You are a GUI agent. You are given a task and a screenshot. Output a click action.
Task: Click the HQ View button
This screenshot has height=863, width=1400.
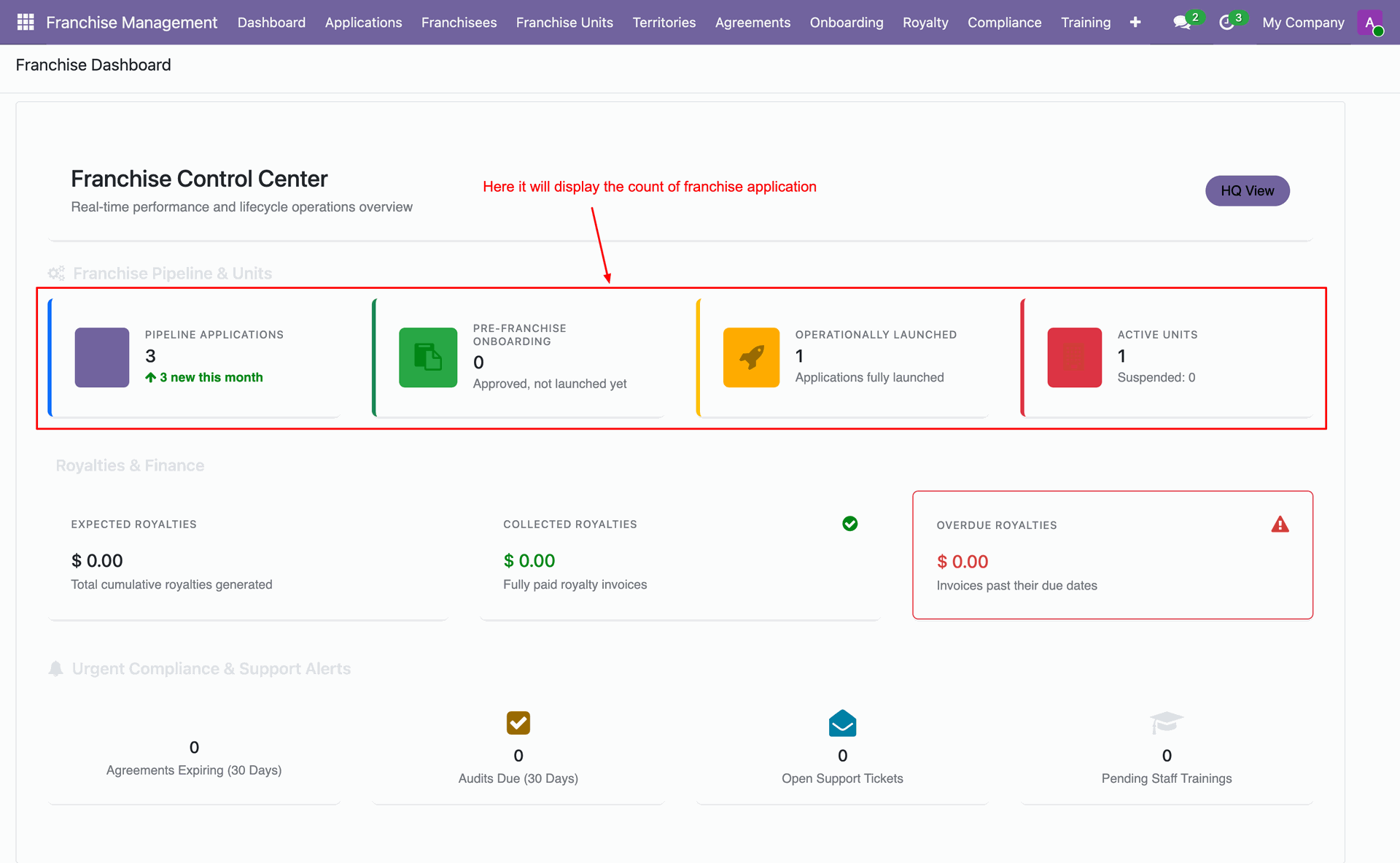point(1248,190)
